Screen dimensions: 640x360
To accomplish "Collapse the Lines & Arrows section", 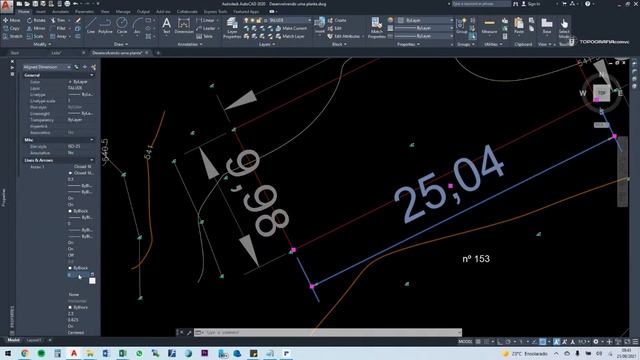I will tap(92, 160).
